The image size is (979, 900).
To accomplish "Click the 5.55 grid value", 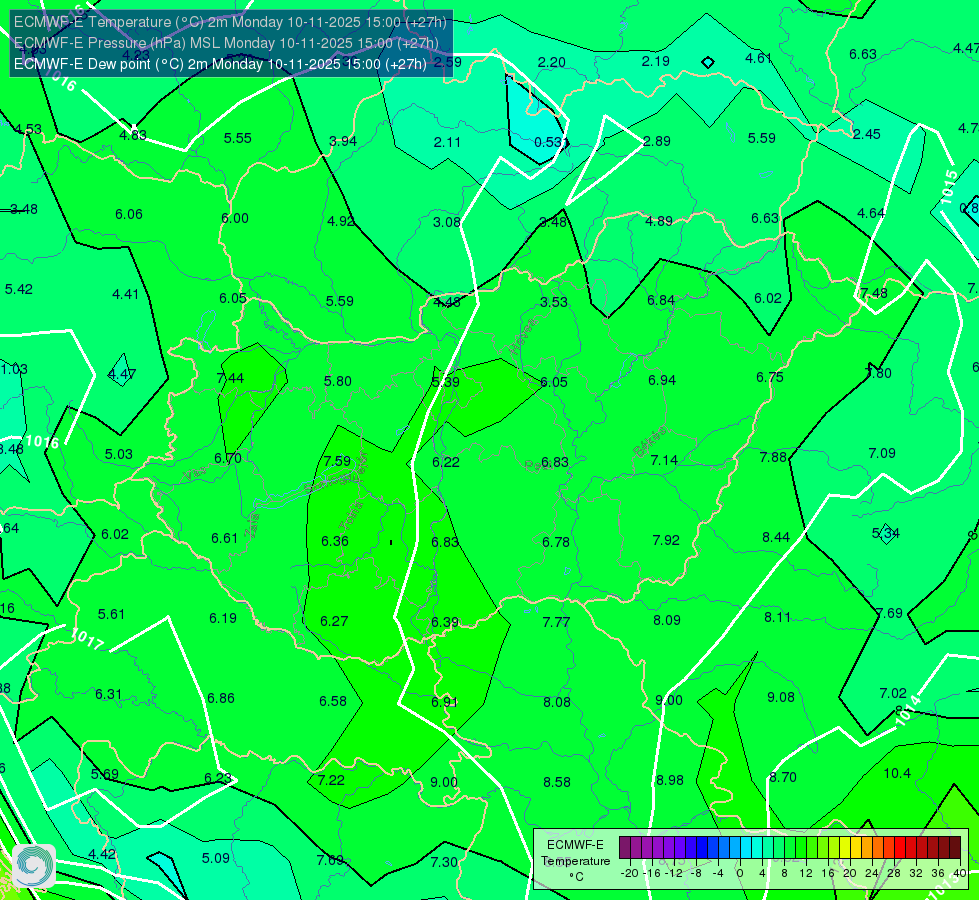I will click(238, 138).
